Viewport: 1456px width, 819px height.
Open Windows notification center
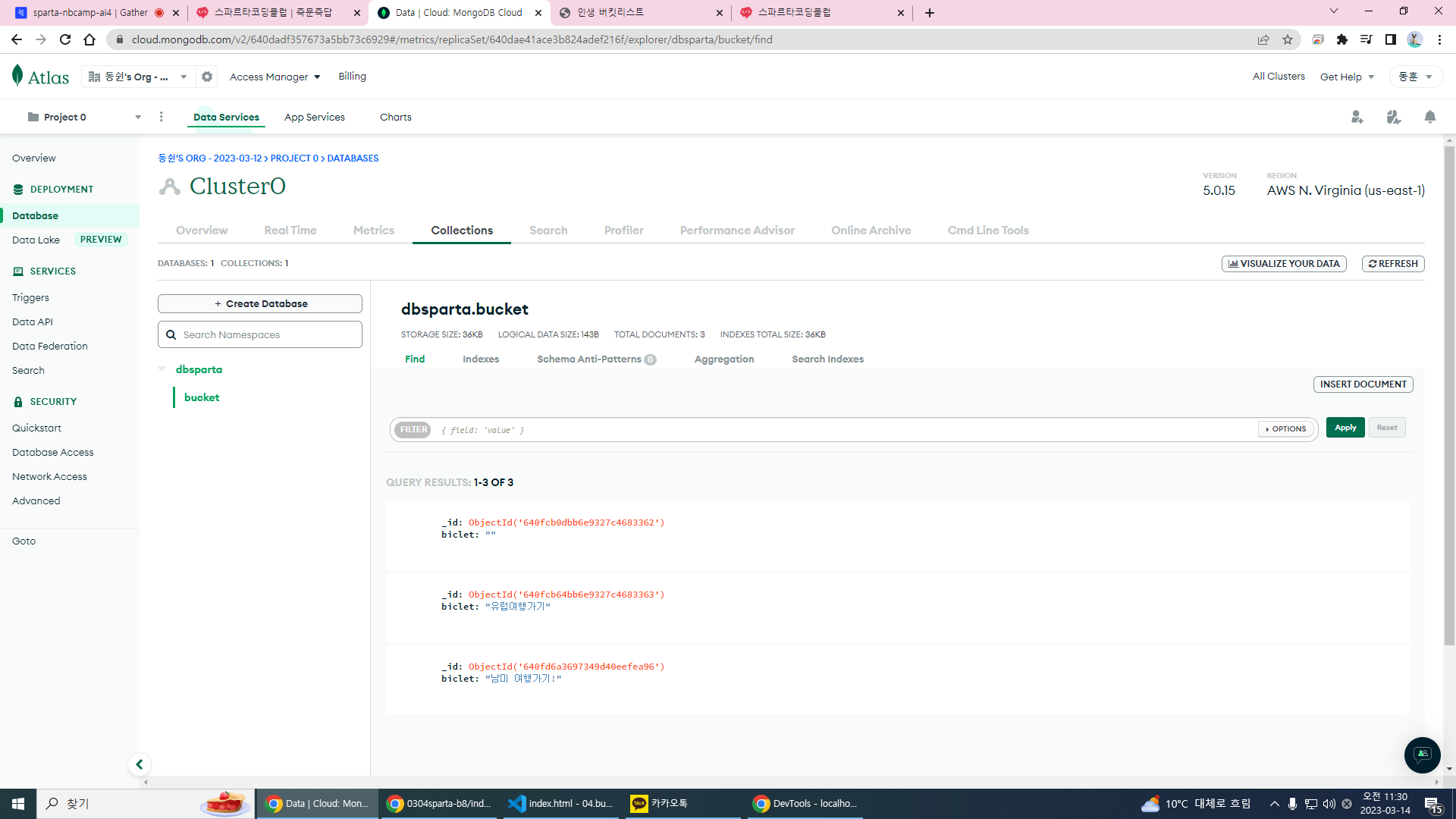pos(1432,805)
